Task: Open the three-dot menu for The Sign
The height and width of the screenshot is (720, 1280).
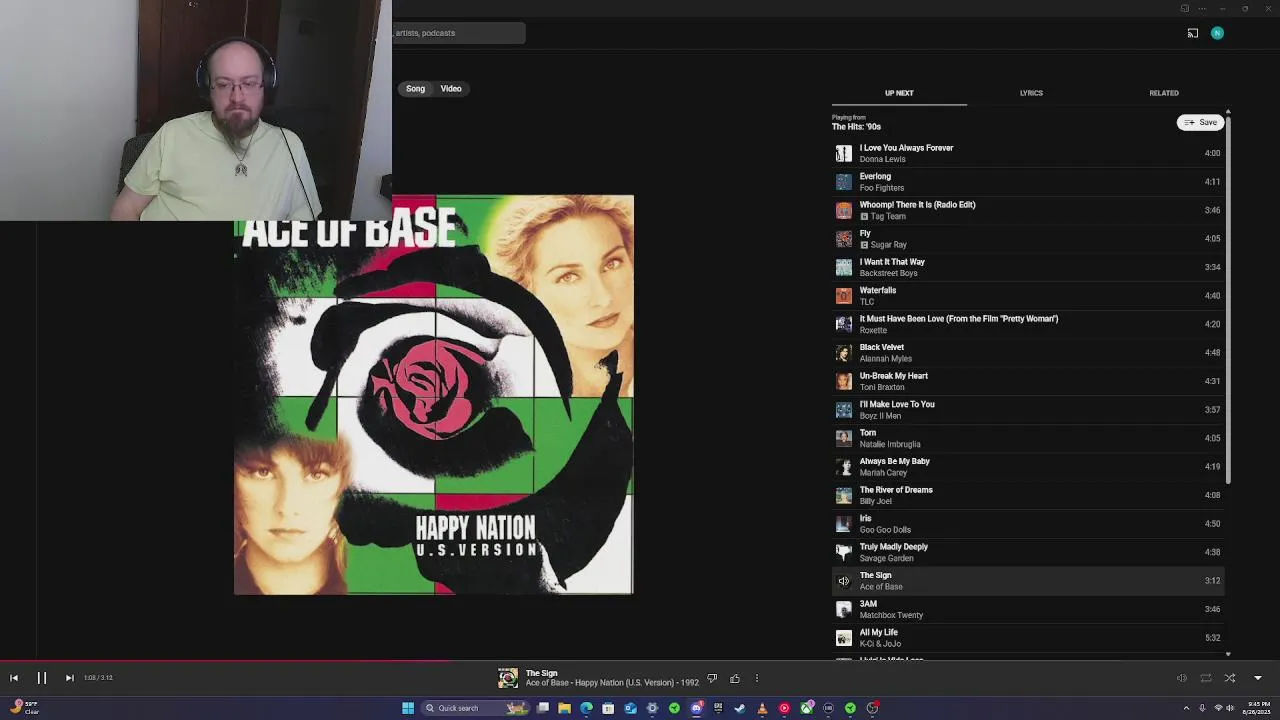Action: coord(757,678)
